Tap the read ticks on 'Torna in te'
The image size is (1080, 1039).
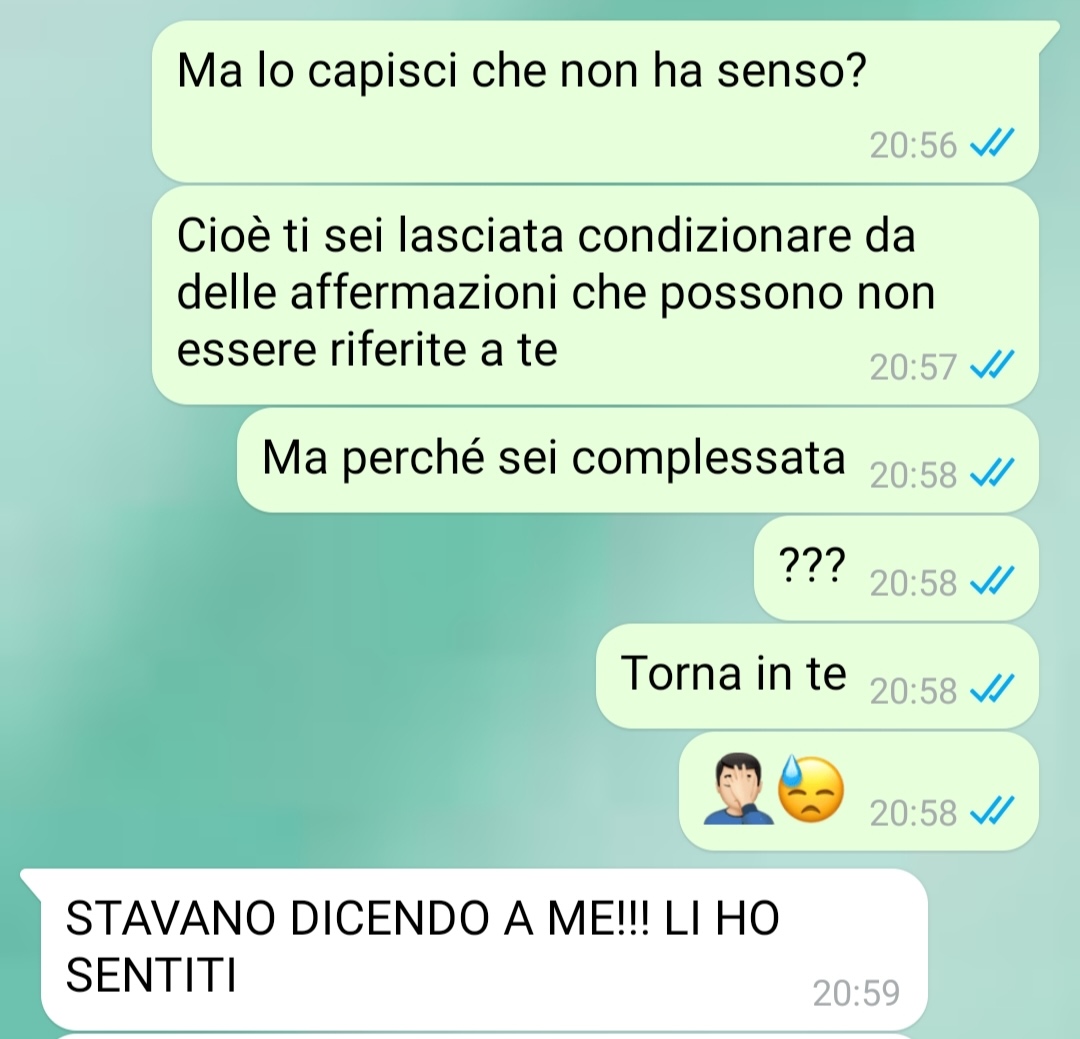pyautogui.click(x=992, y=689)
